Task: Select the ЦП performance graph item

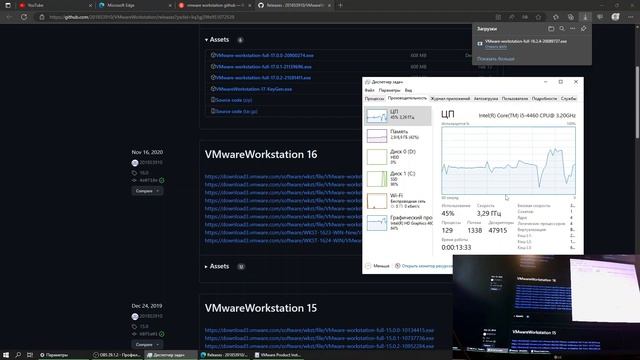Action: click(398, 116)
